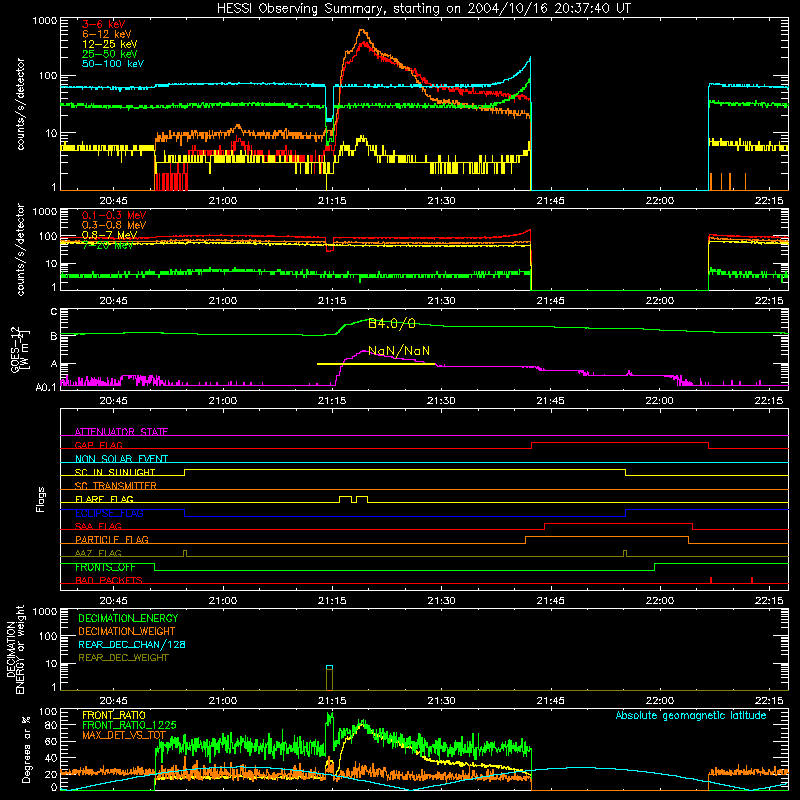Click the DECIMATION_WEIGHT legend label

(127, 631)
